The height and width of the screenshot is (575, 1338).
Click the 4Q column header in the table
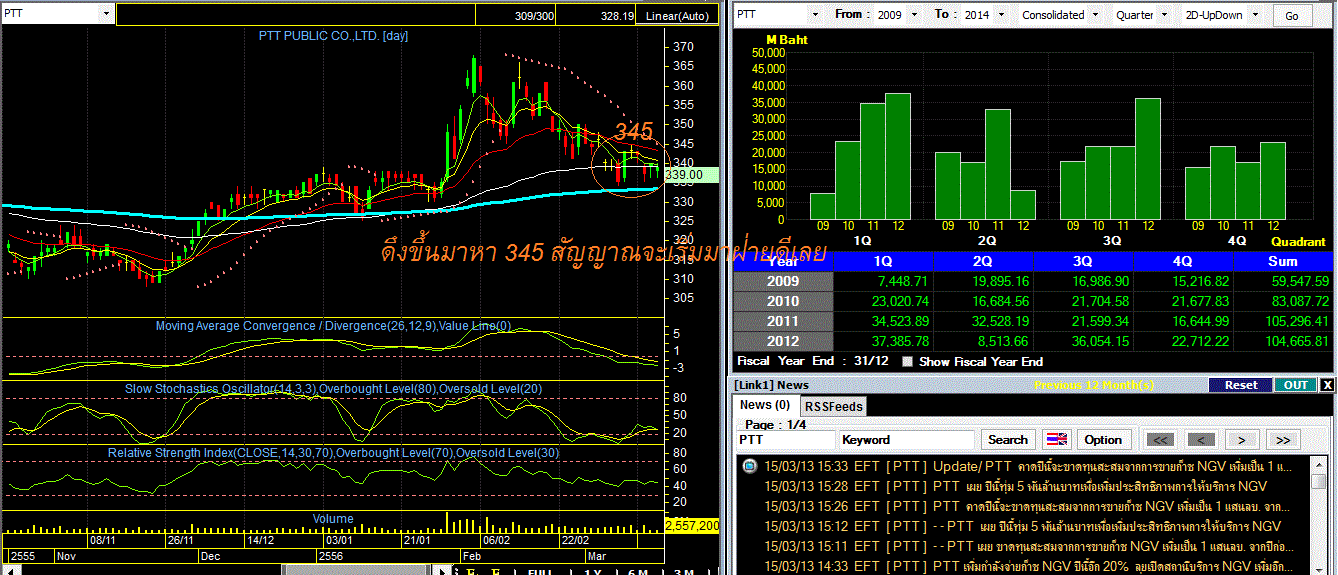pos(1183,260)
